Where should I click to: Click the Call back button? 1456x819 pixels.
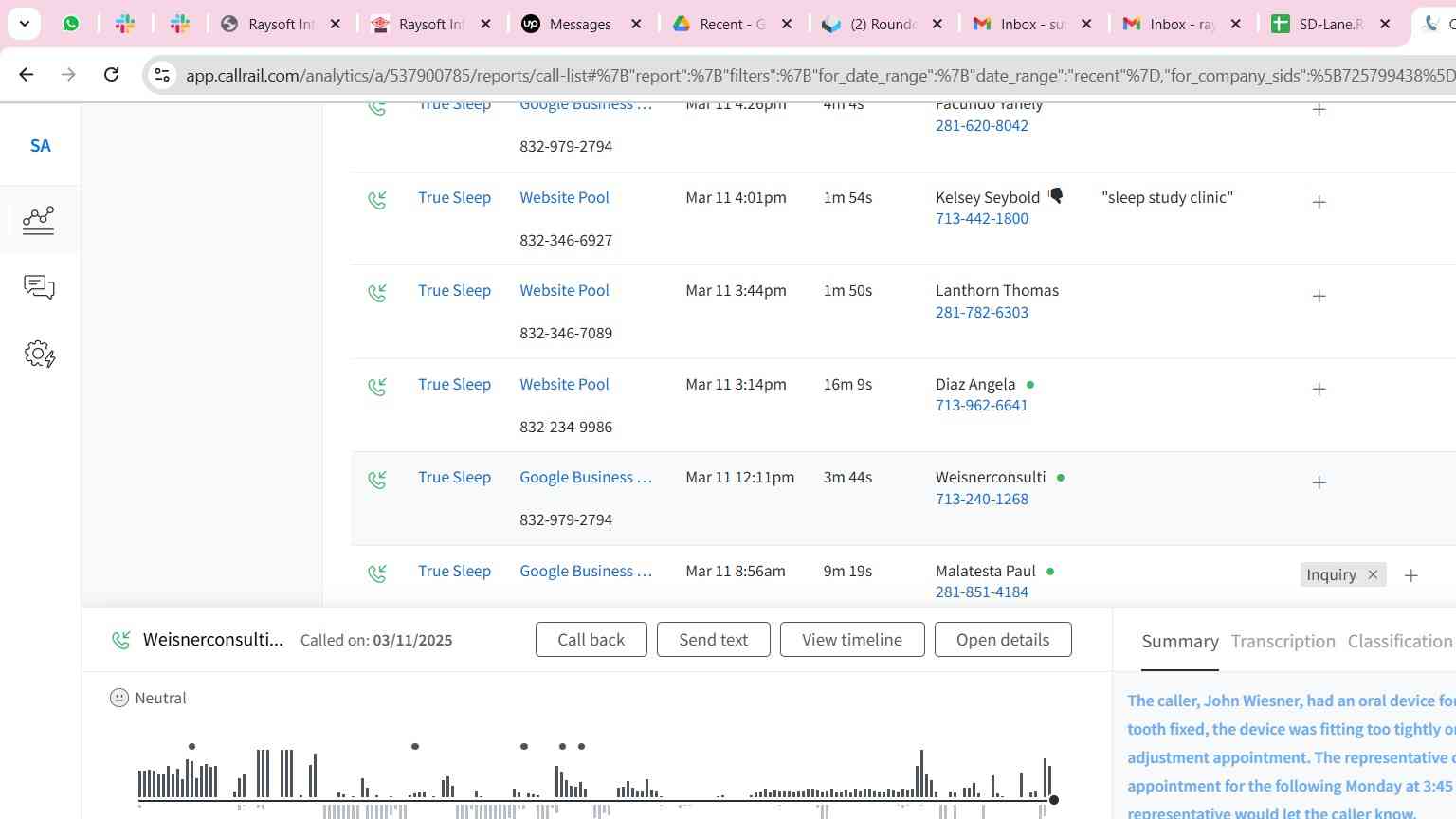pos(591,640)
